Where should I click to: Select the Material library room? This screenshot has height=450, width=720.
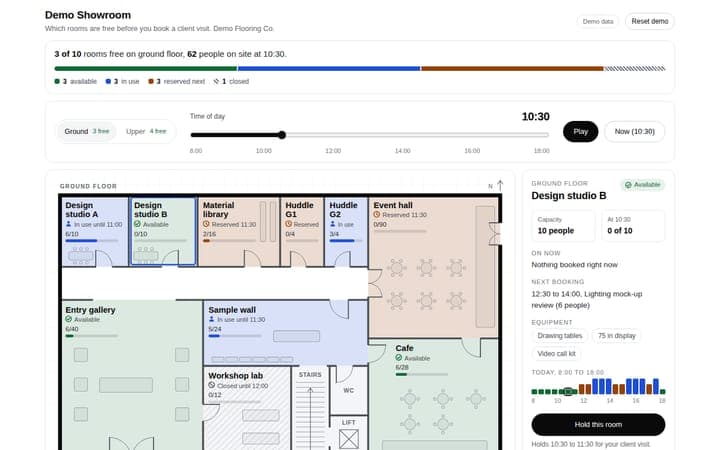click(x=238, y=232)
